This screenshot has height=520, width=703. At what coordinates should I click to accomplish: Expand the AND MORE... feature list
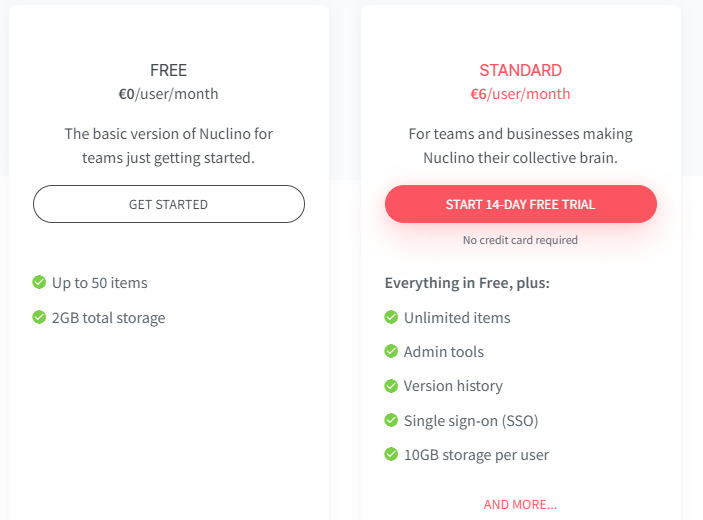520,504
